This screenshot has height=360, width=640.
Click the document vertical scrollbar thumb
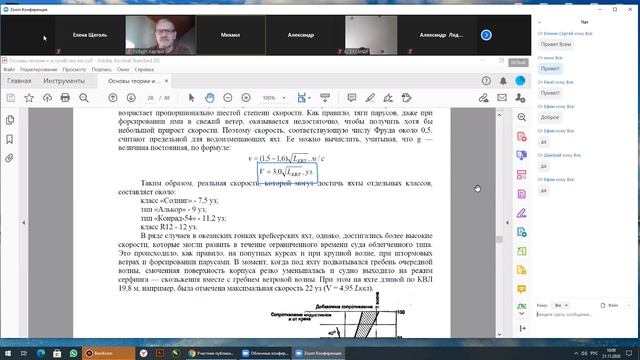[499, 239]
